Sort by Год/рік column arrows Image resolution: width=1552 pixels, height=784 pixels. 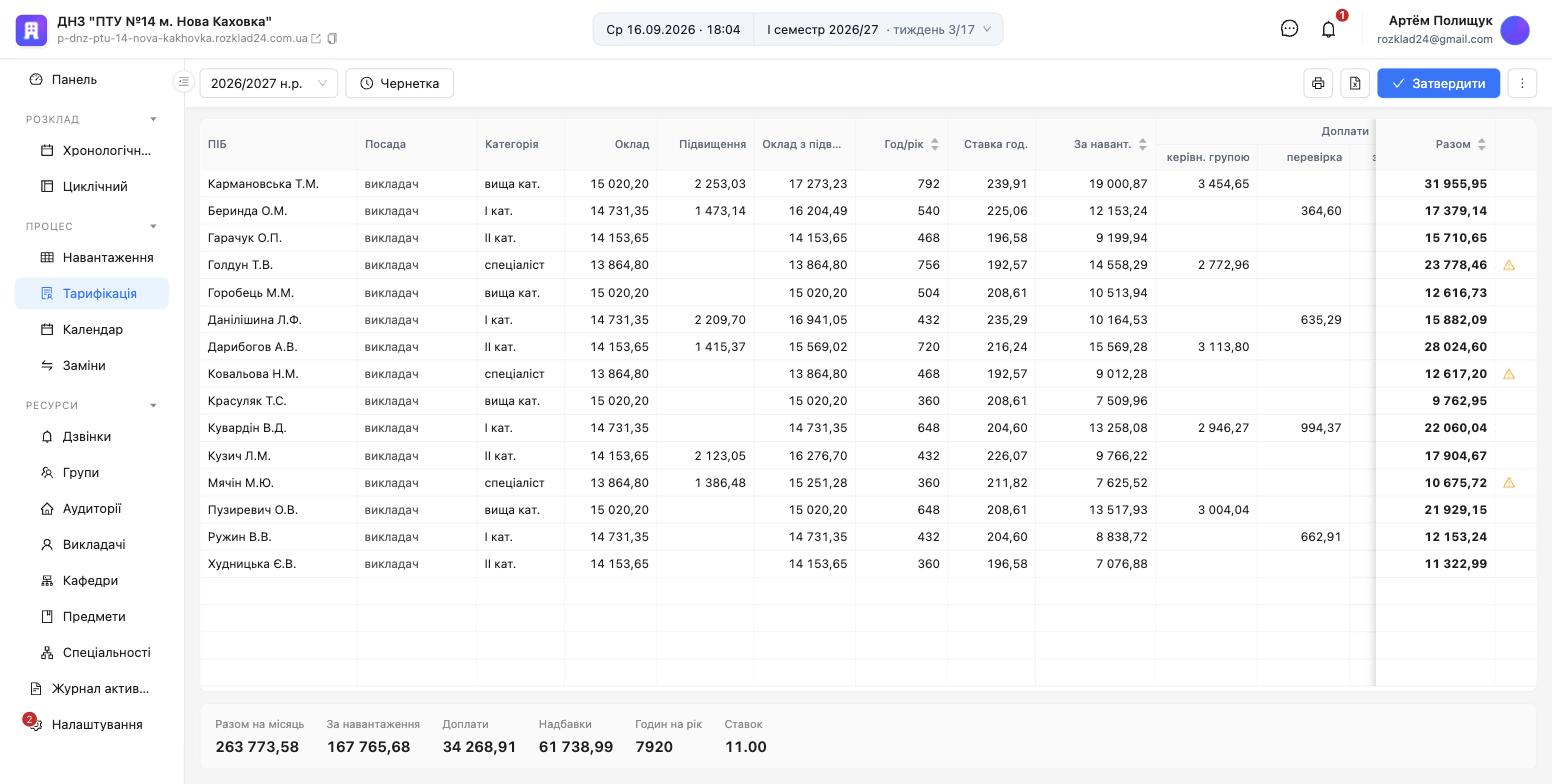pyautogui.click(x=935, y=144)
